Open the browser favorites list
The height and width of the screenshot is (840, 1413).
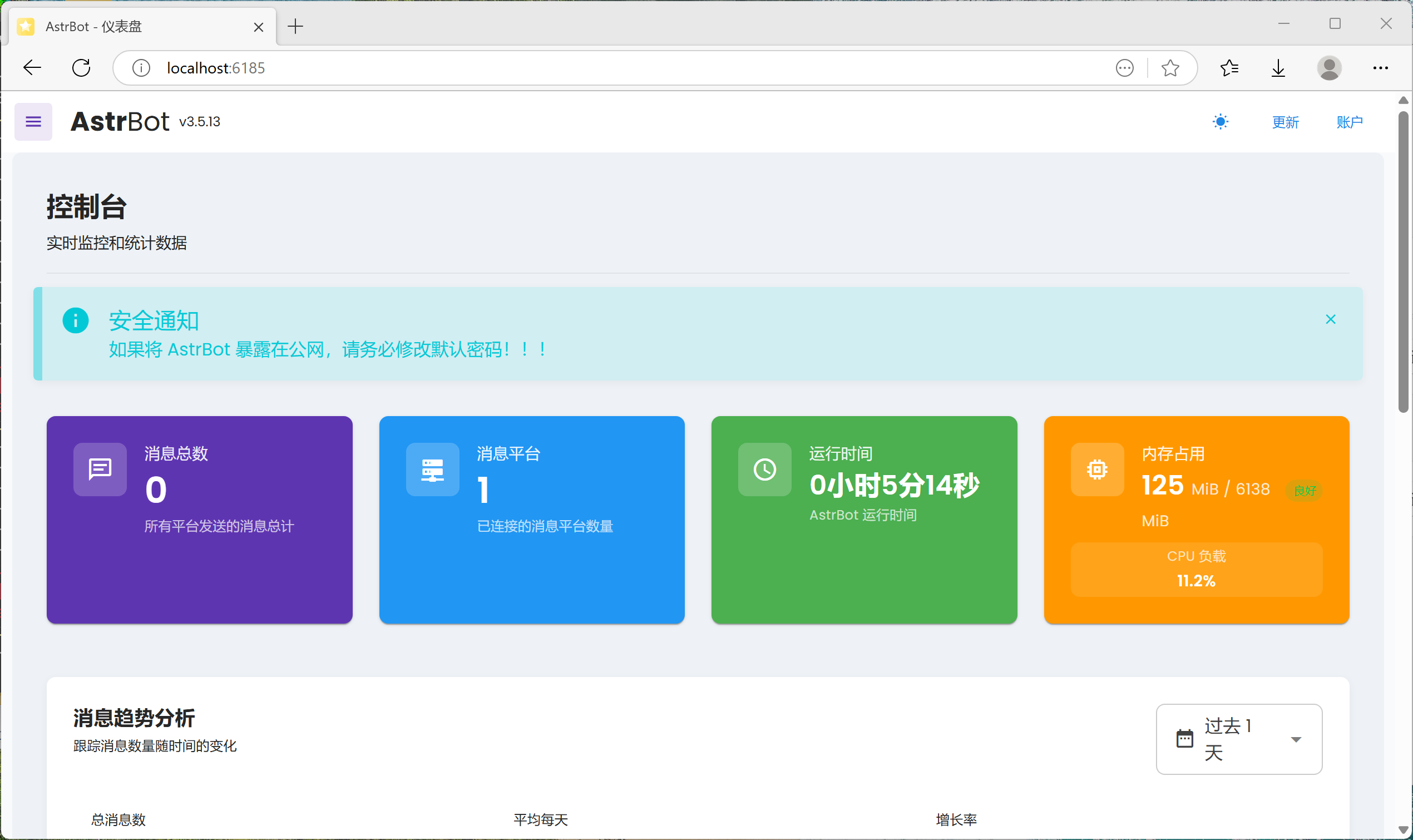1229,68
